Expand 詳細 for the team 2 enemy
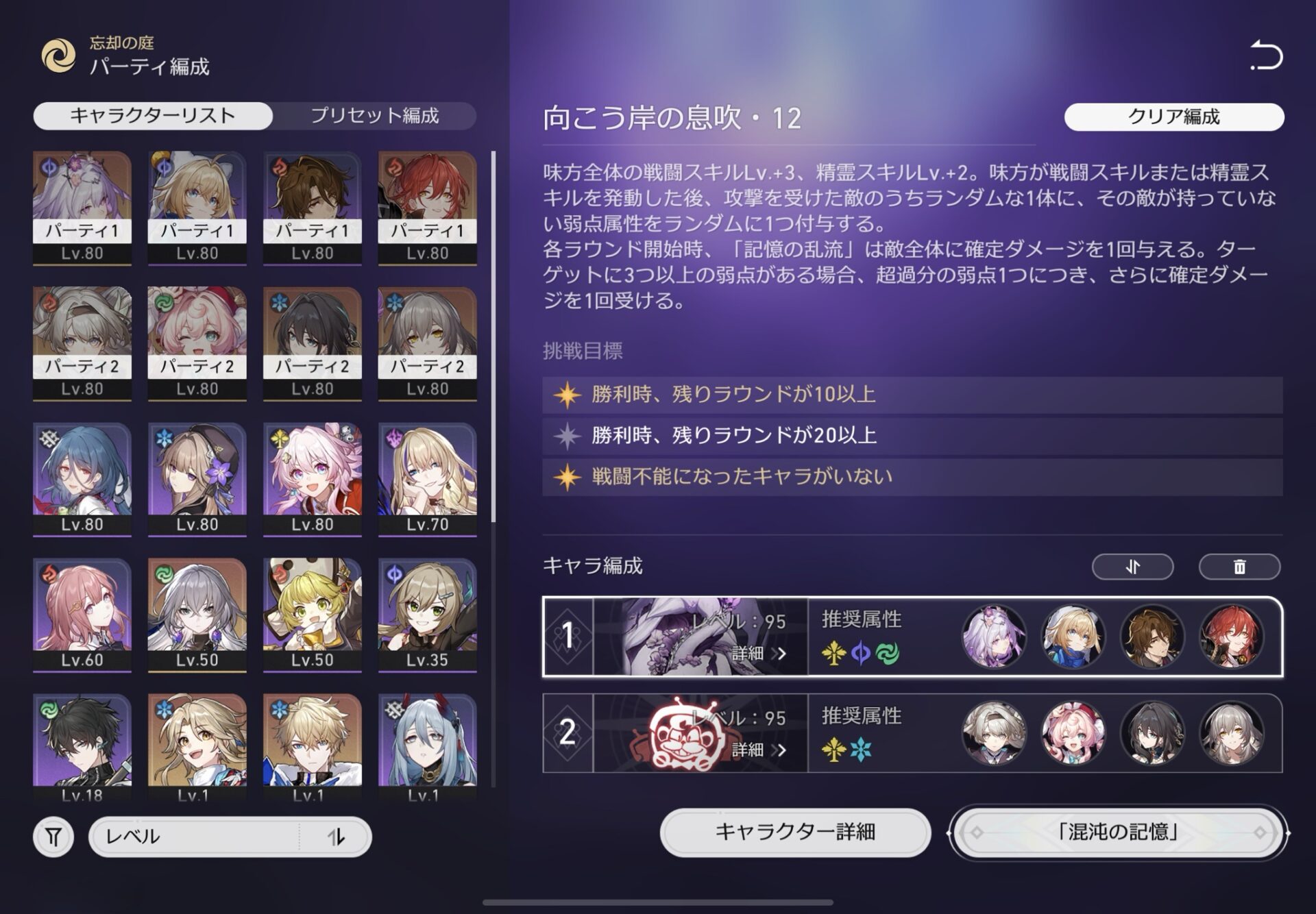This screenshot has width=1316, height=914. click(758, 750)
